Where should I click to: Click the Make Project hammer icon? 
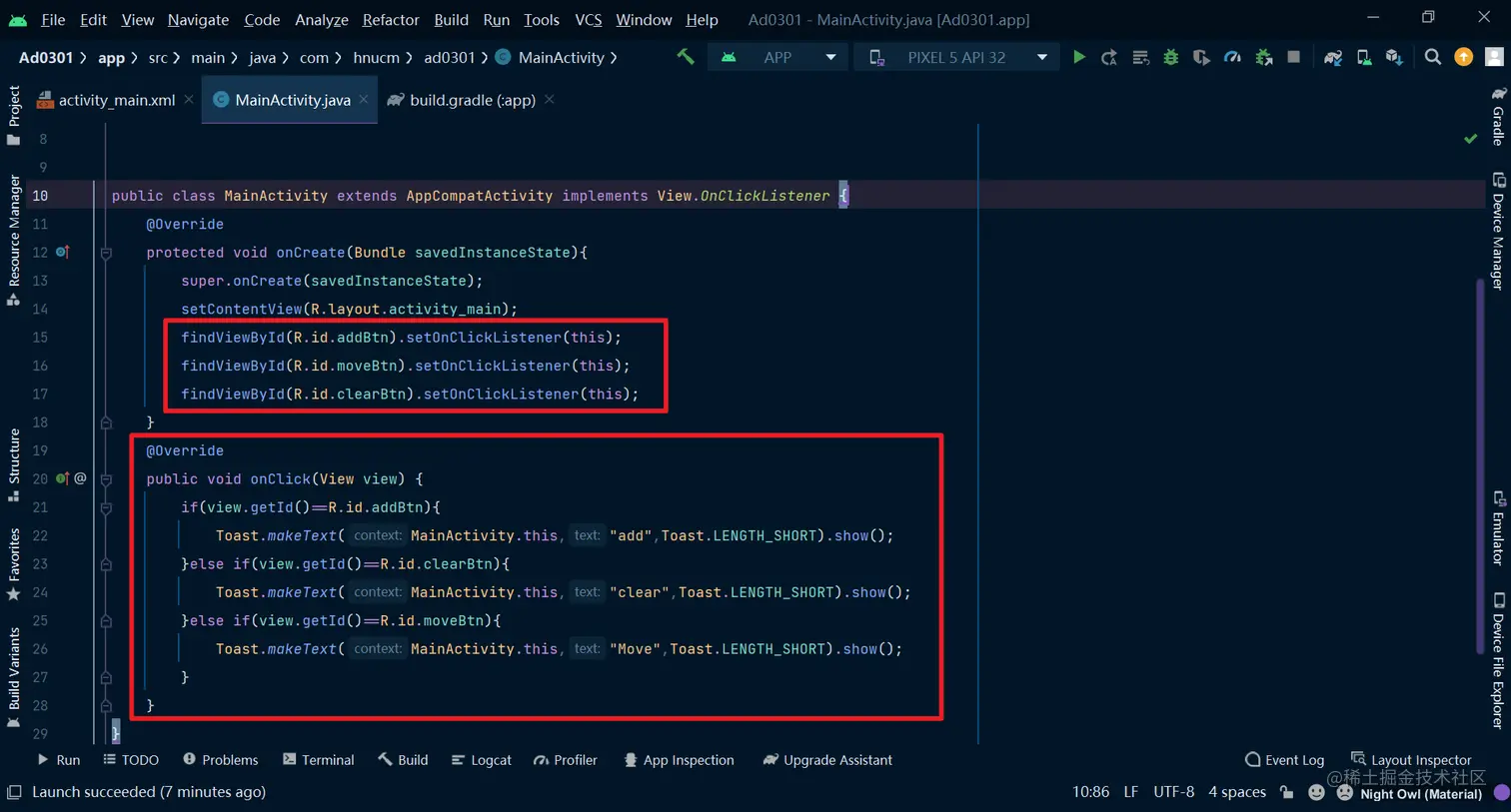tap(685, 57)
